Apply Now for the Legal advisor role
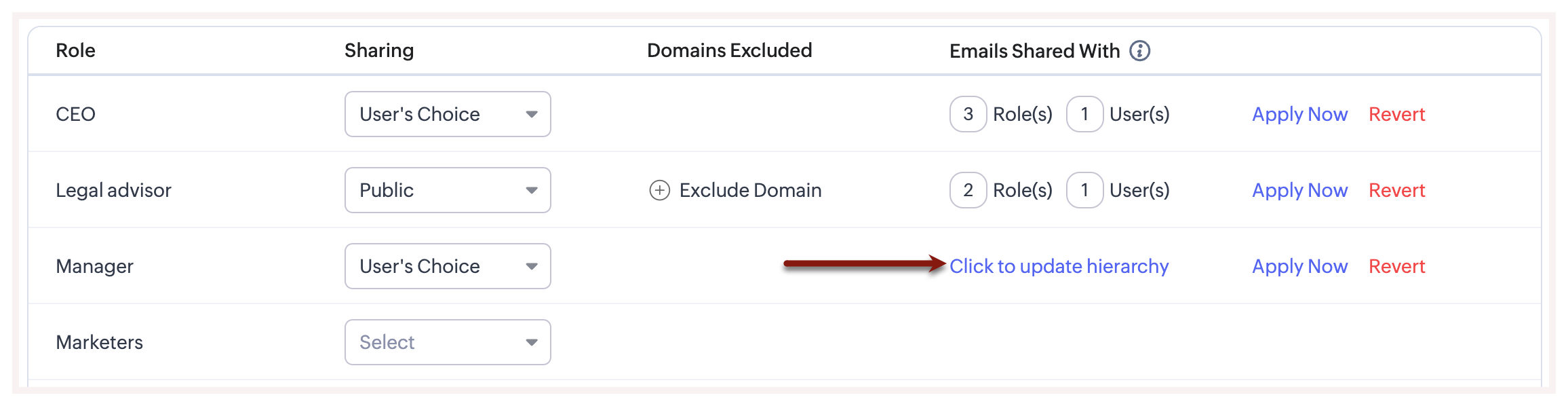 [1299, 190]
